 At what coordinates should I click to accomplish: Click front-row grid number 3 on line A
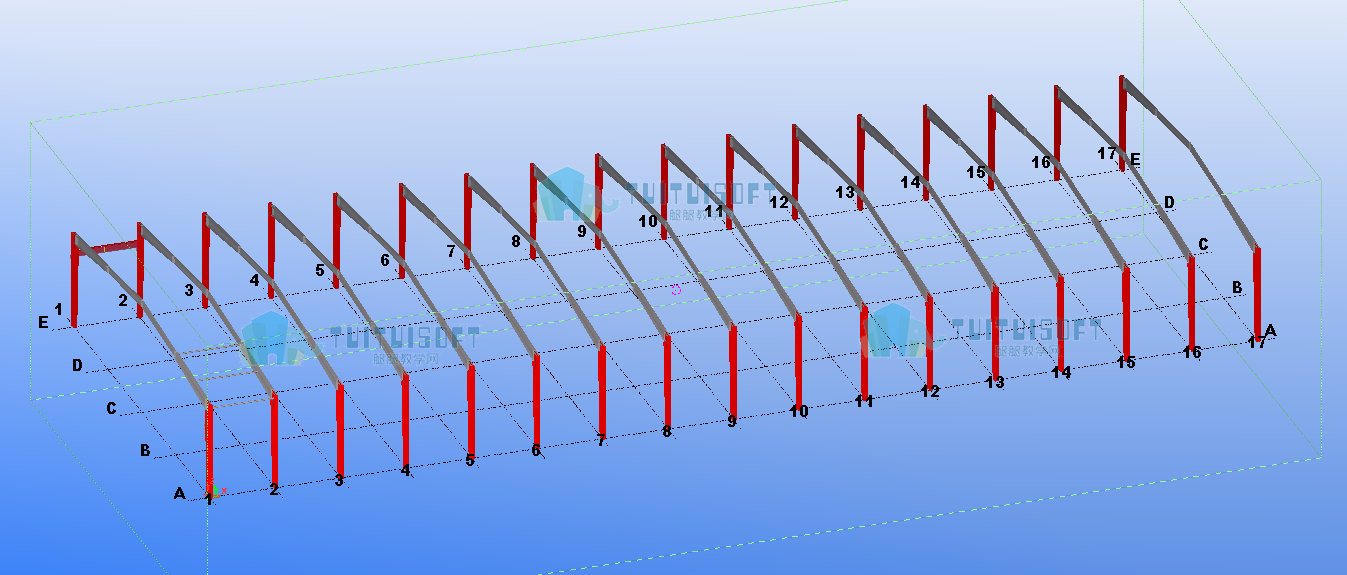click(x=339, y=480)
